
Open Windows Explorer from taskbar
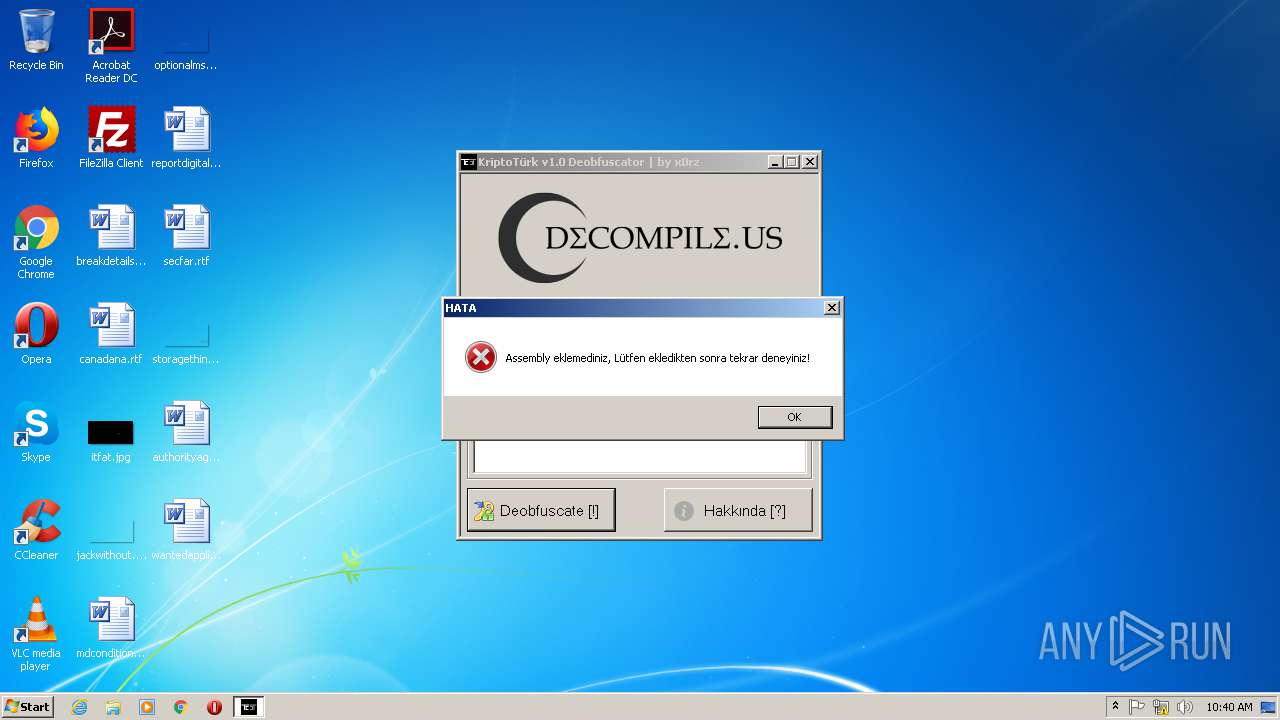pos(113,707)
